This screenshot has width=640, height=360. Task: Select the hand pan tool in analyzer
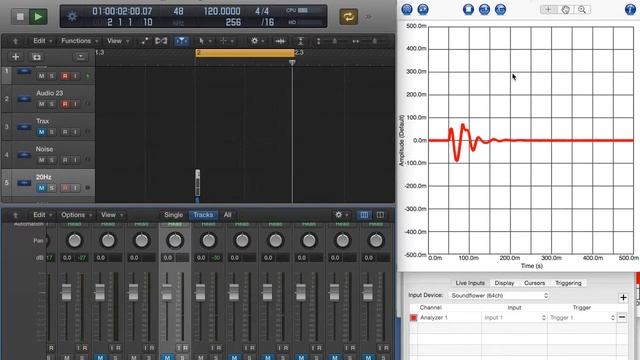(x=565, y=9)
